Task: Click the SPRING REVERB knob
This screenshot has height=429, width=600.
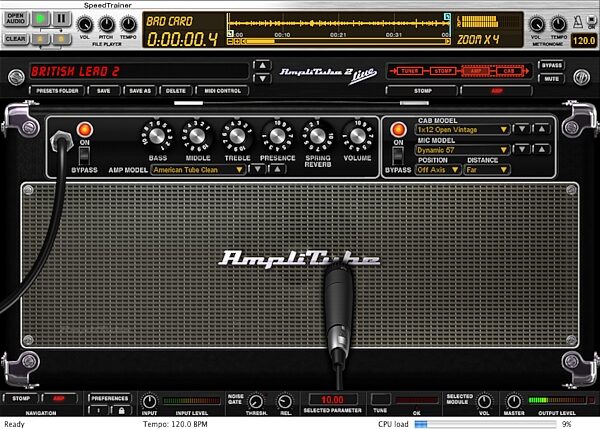Action: coord(318,136)
